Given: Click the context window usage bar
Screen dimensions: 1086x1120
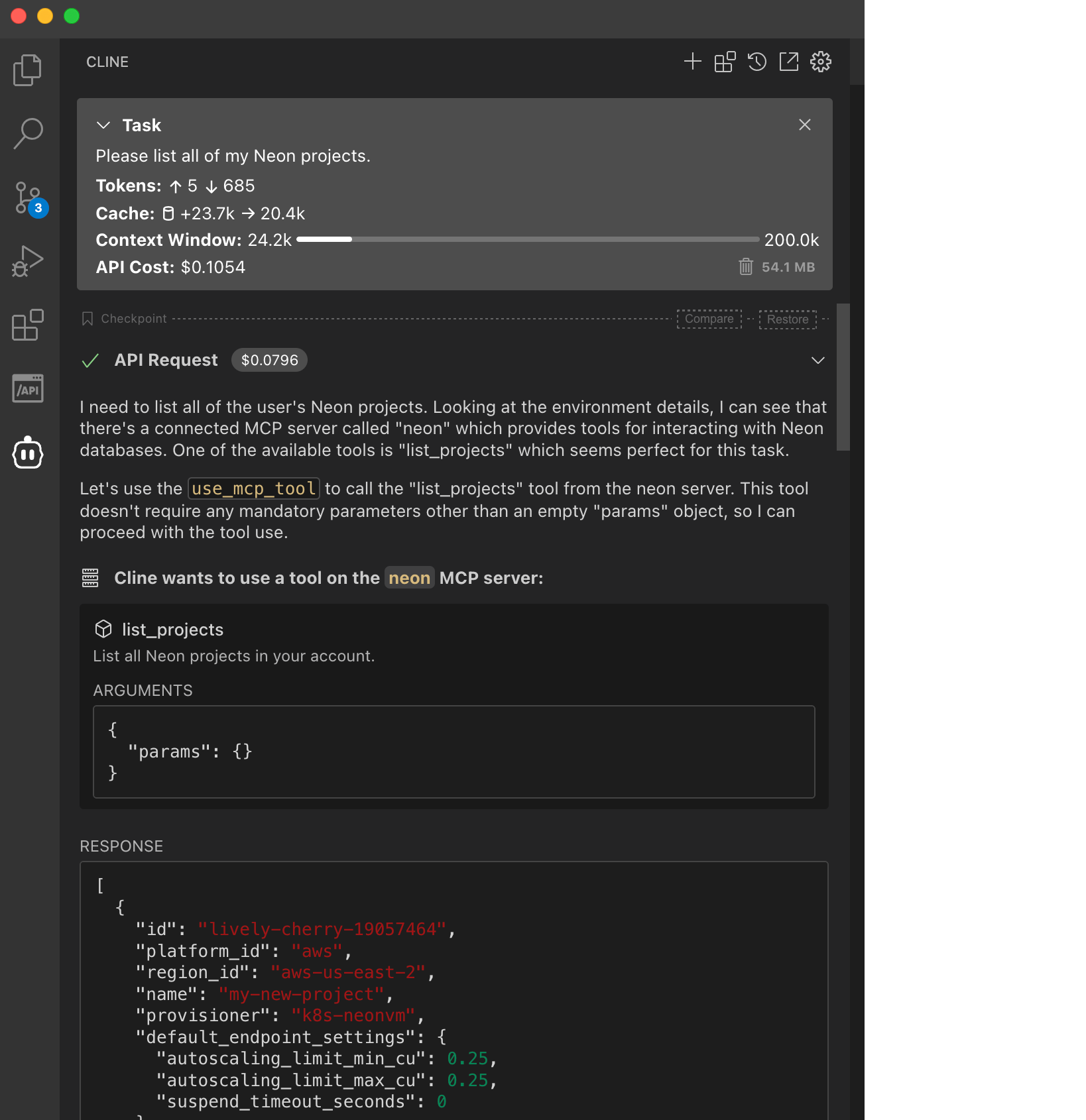Looking at the screenshot, I should 527,239.
